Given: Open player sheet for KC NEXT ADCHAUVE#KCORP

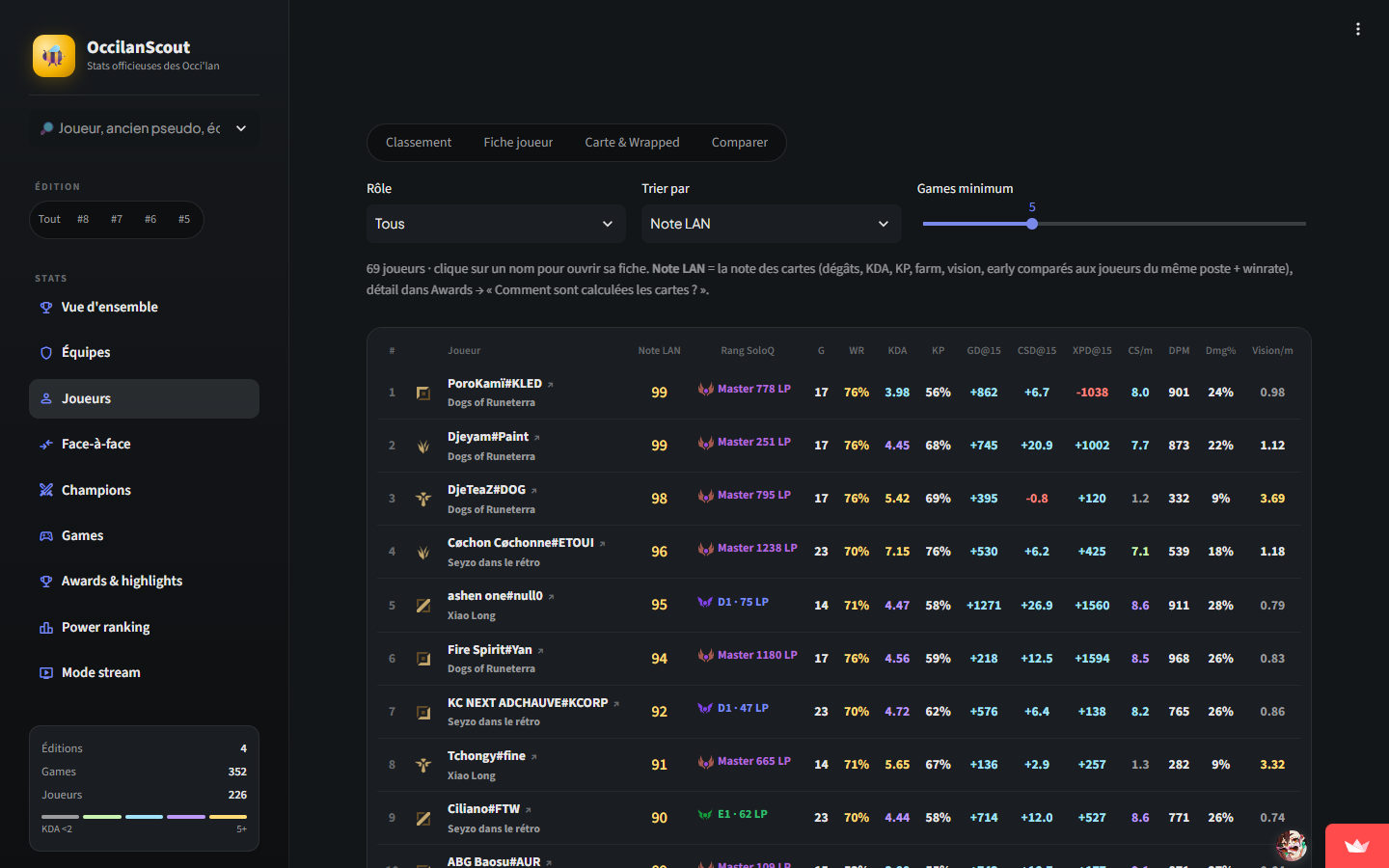Looking at the screenshot, I should click(528, 703).
